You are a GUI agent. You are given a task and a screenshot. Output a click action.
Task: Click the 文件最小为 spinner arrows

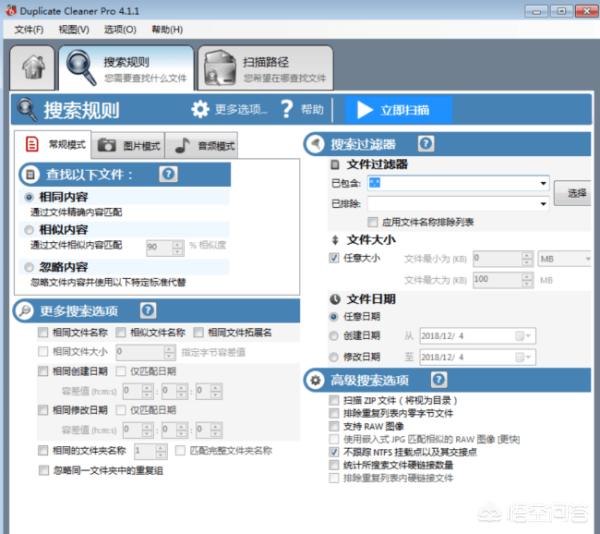[527, 259]
